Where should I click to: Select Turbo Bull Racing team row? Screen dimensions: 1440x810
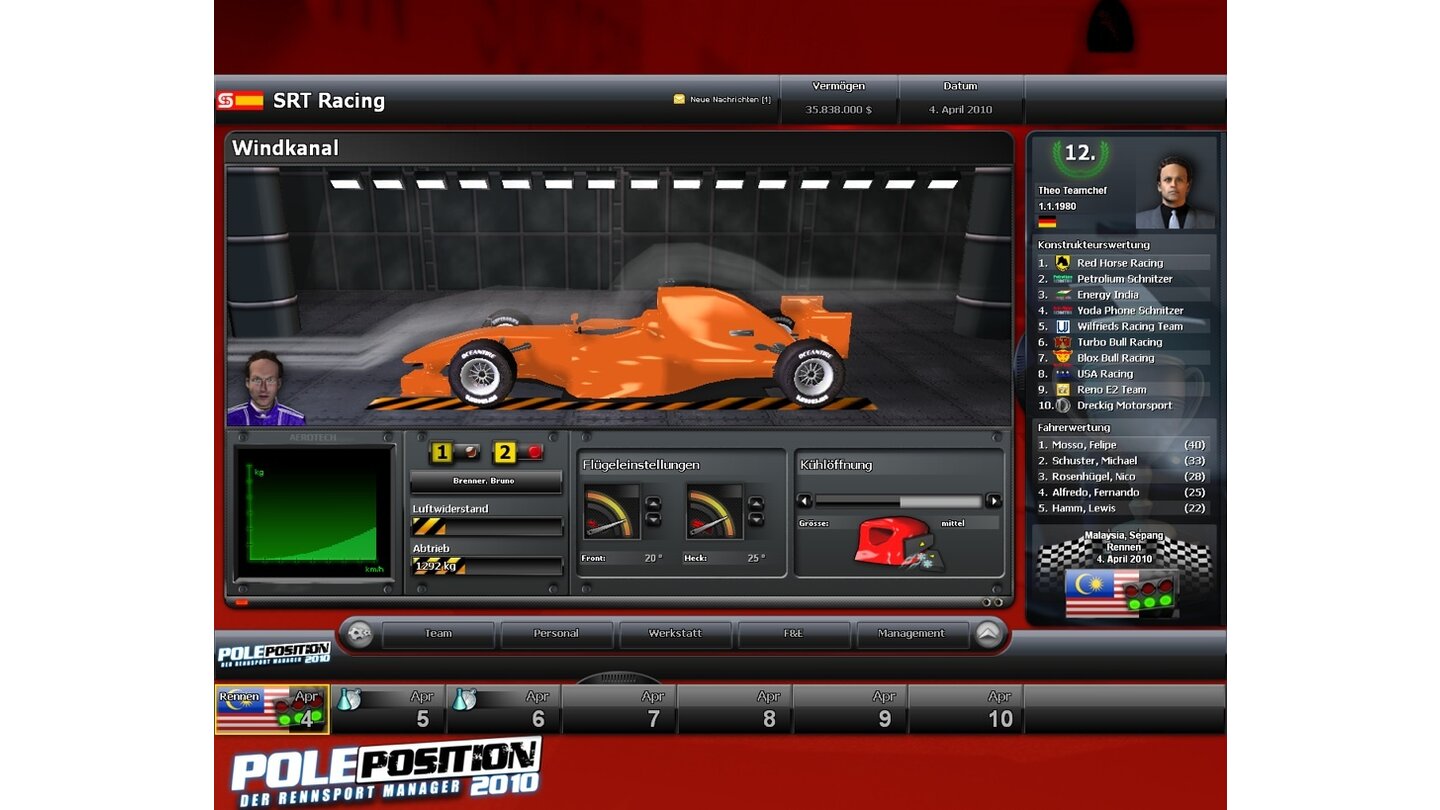[x=1122, y=342]
